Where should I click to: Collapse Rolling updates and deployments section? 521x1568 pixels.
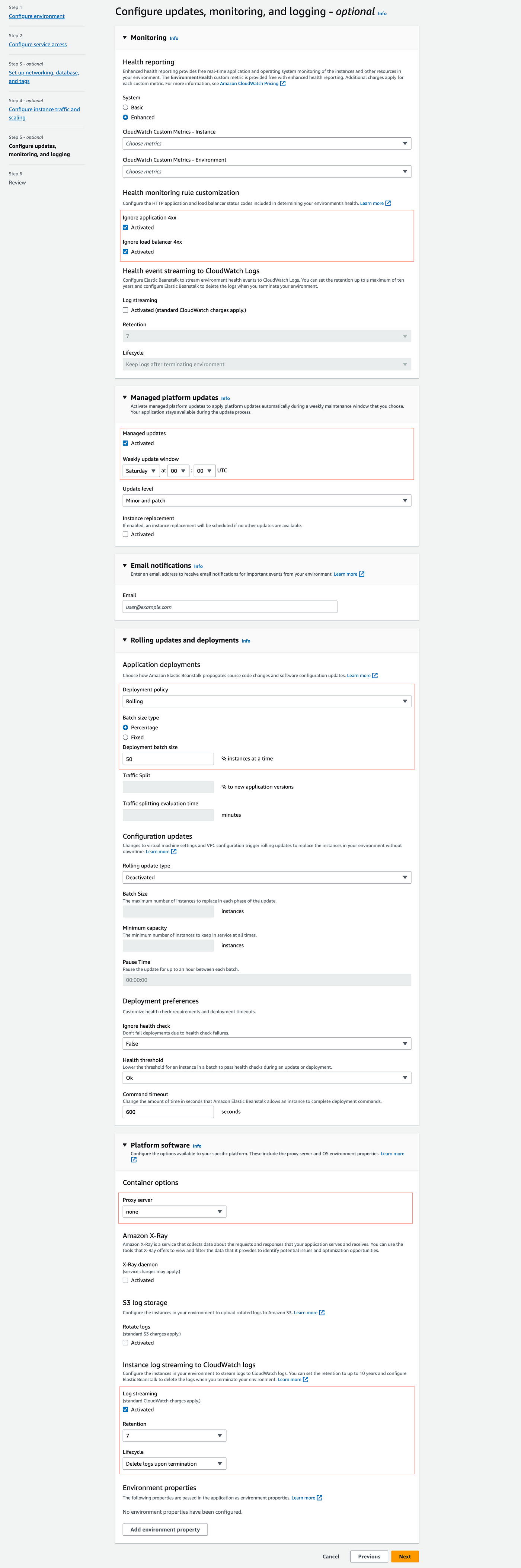125,640
